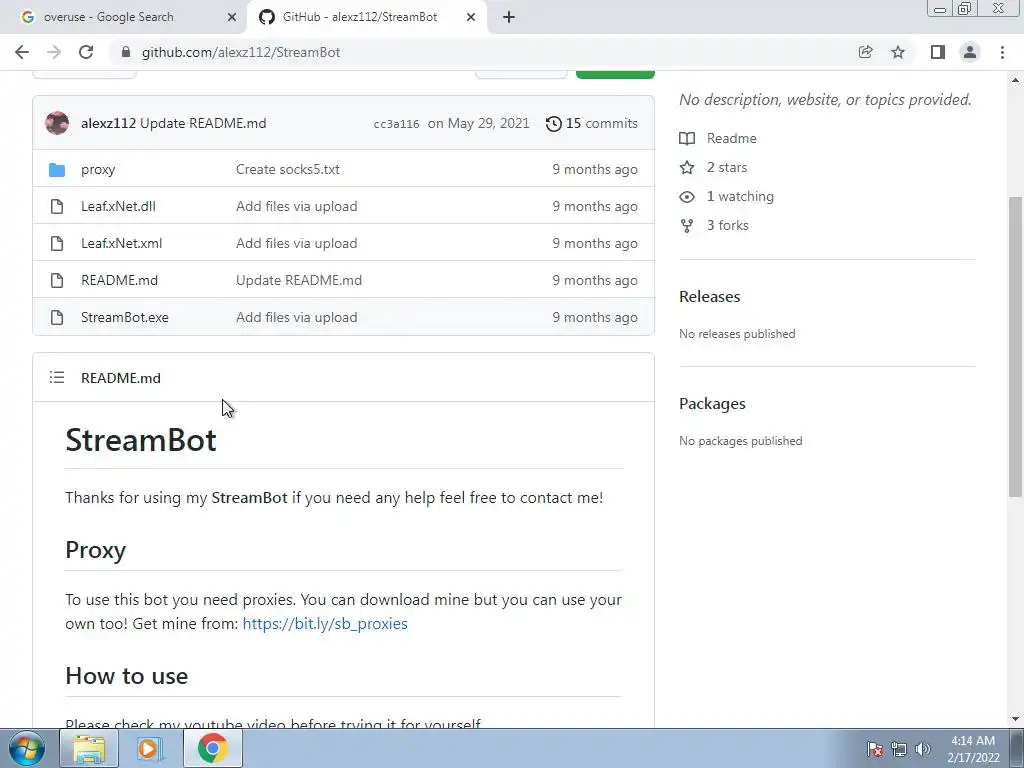View the 15 commits history
The width and height of the screenshot is (1024, 768).
[x=601, y=123]
